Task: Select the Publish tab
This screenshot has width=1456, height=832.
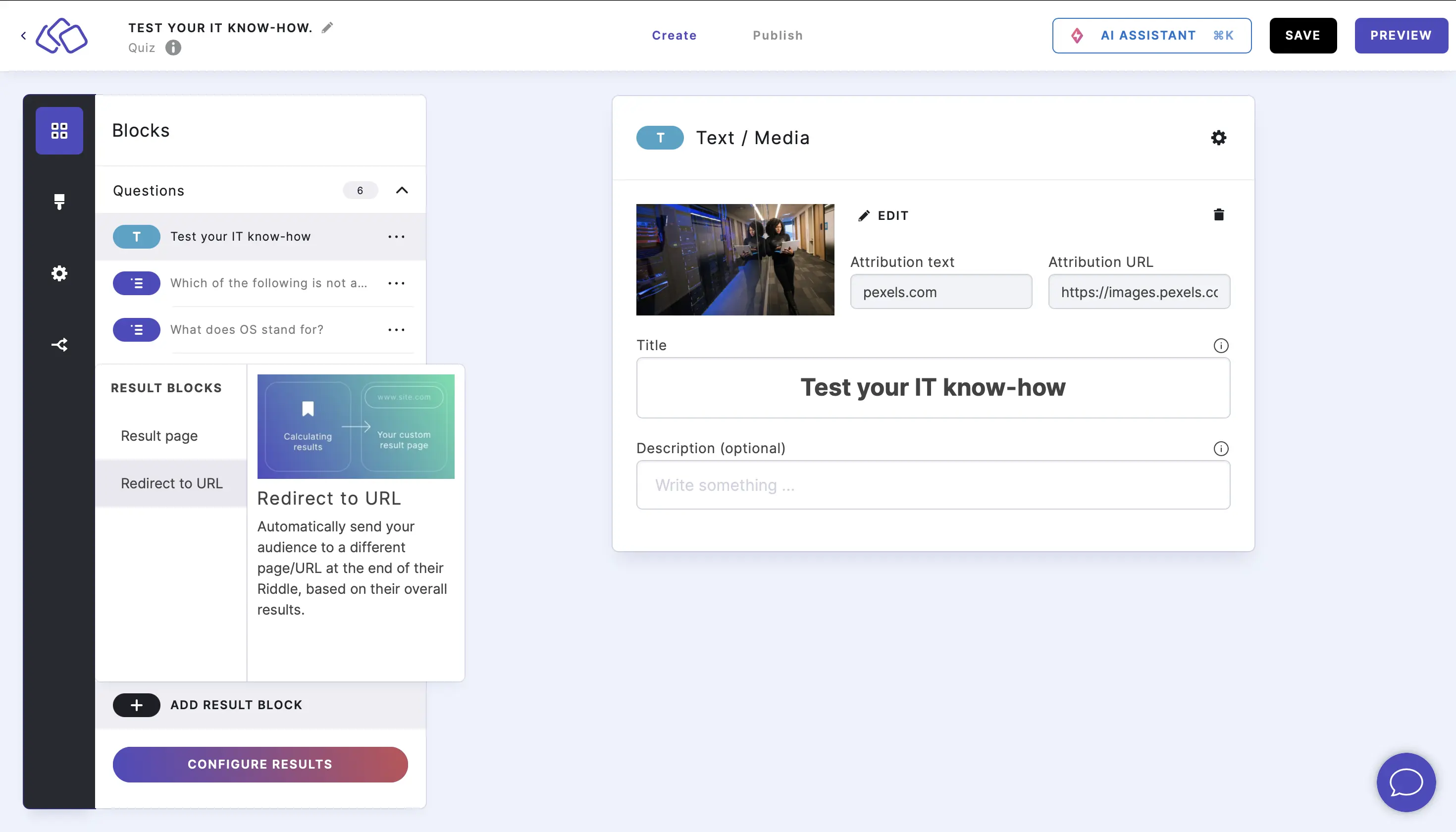Action: point(778,35)
